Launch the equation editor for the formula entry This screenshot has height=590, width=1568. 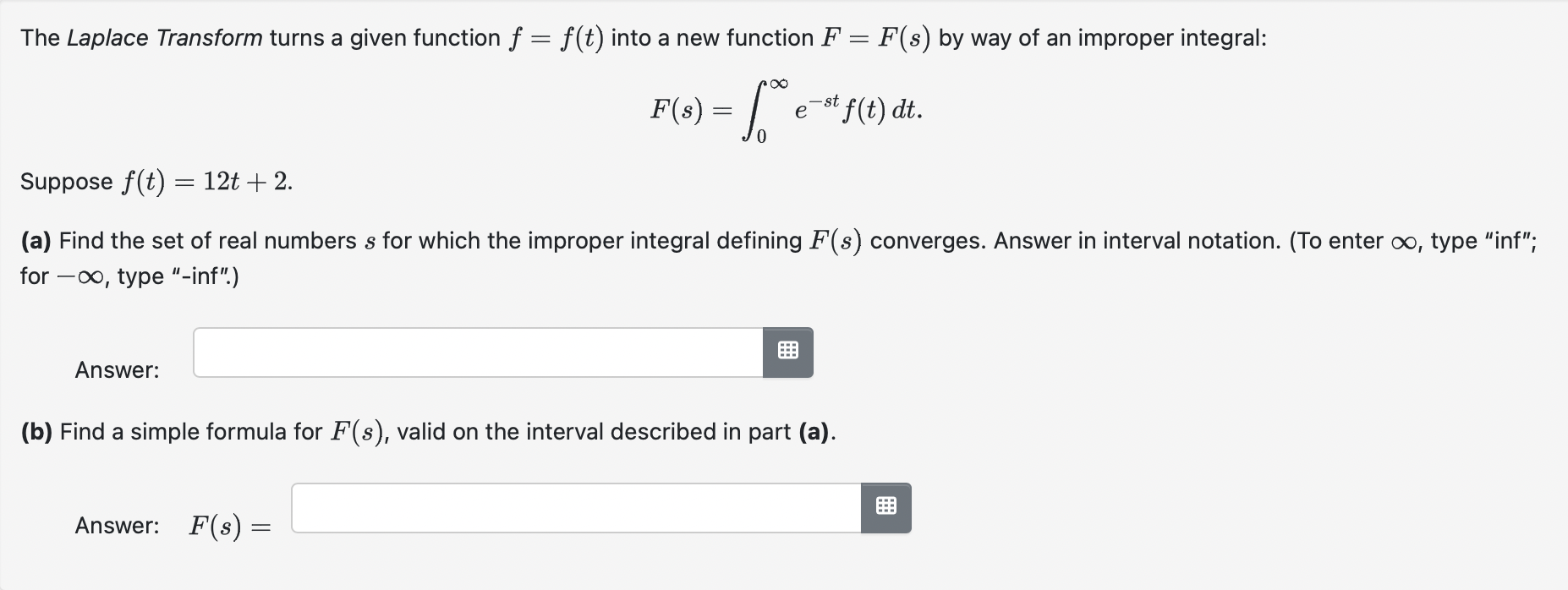885,507
